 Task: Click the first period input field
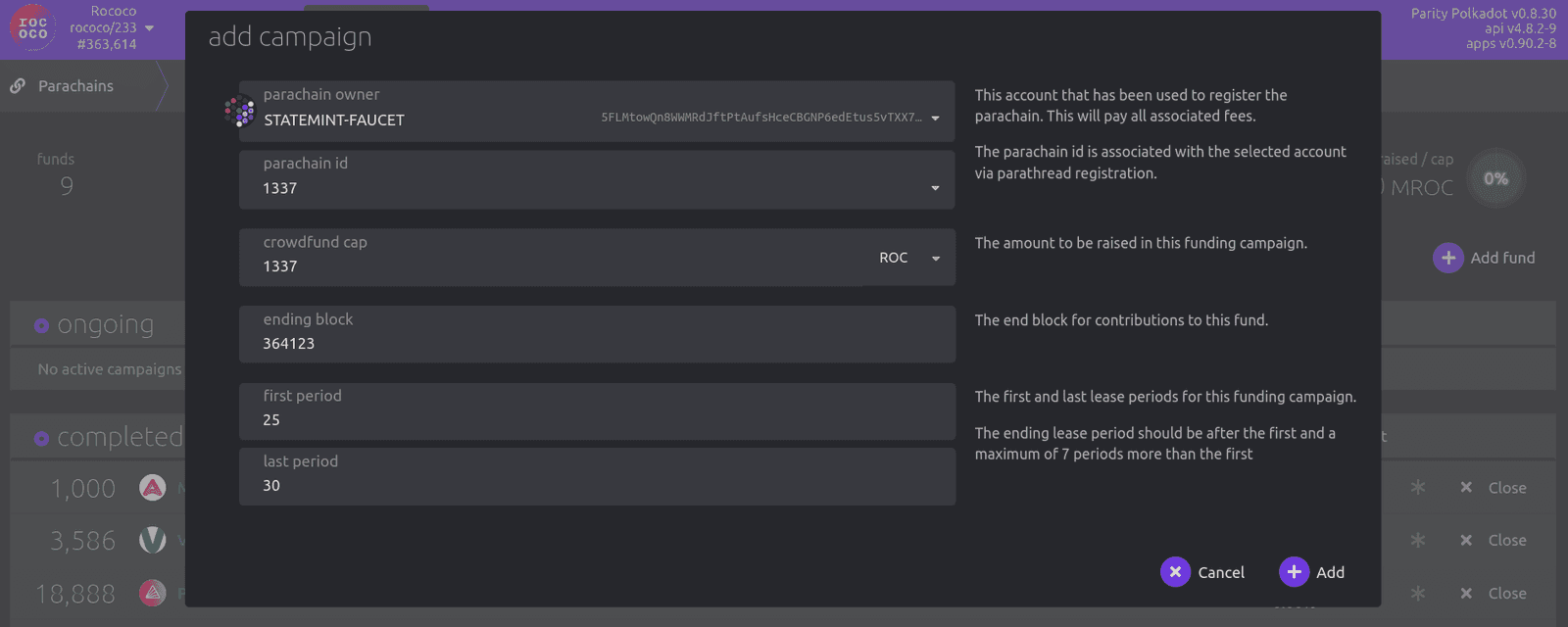[596, 420]
